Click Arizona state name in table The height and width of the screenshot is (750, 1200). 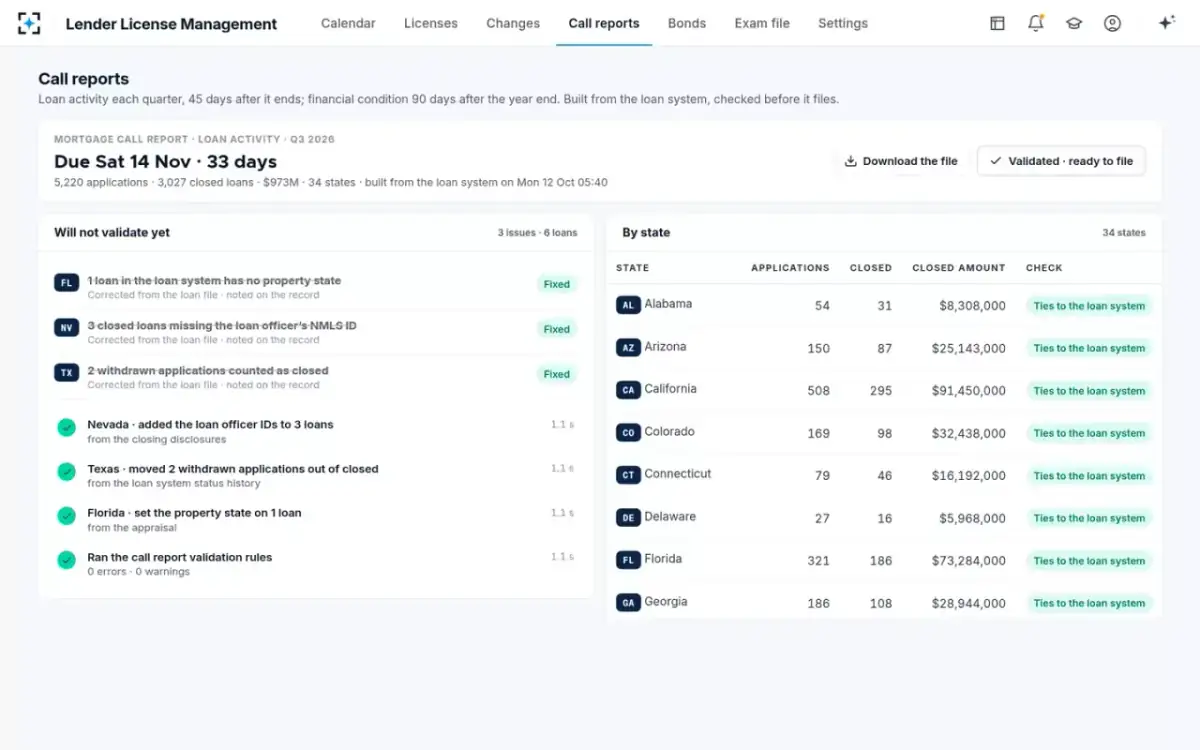(x=665, y=347)
